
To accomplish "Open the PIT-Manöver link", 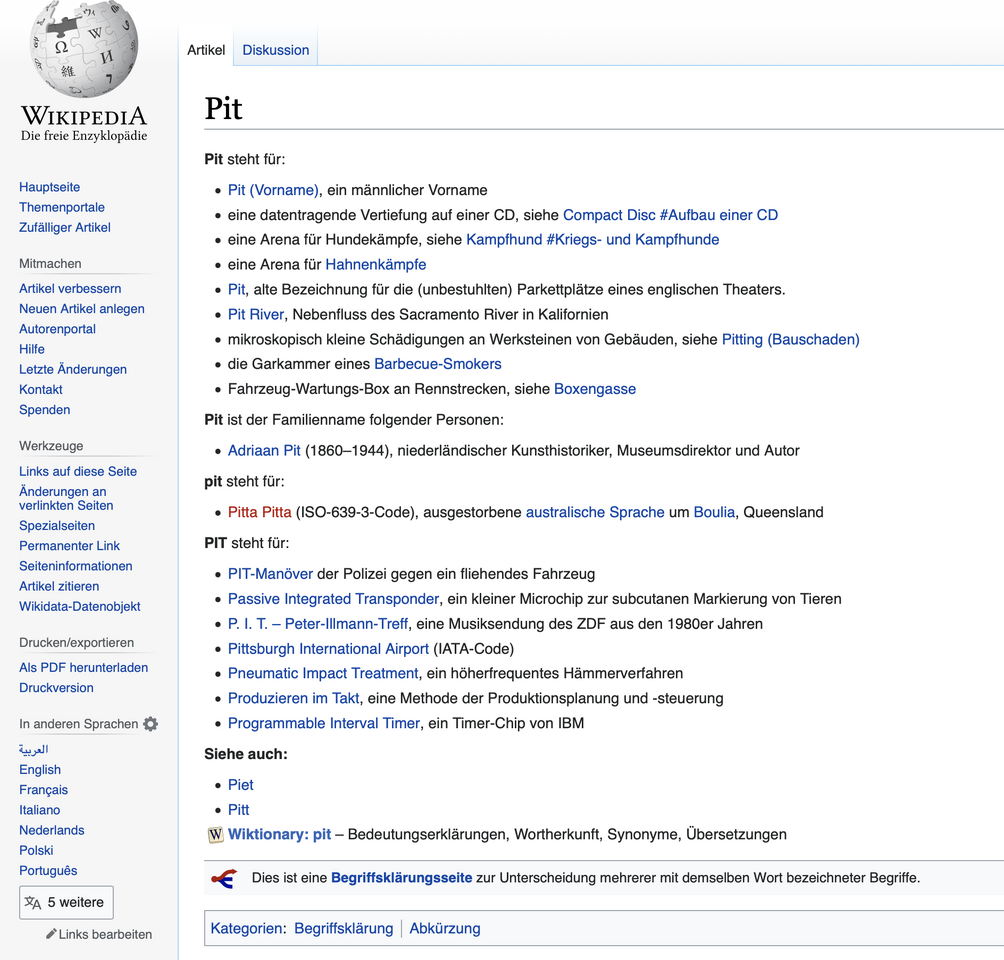I will (271, 574).
